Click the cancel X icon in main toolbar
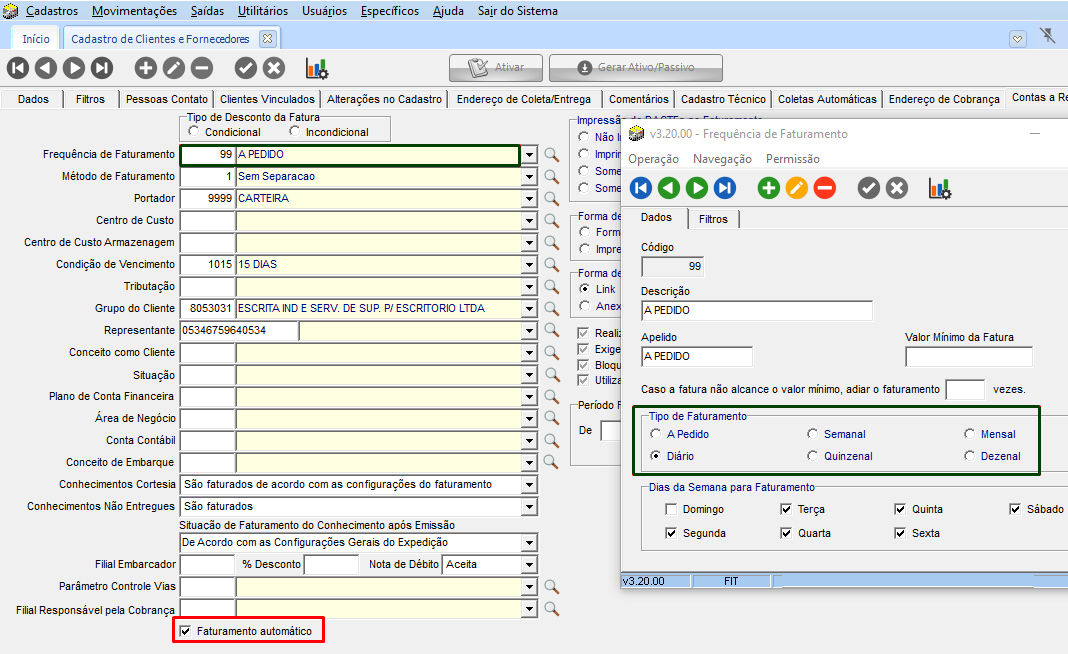The image size is (1068, 654). [x=274, y=68]
